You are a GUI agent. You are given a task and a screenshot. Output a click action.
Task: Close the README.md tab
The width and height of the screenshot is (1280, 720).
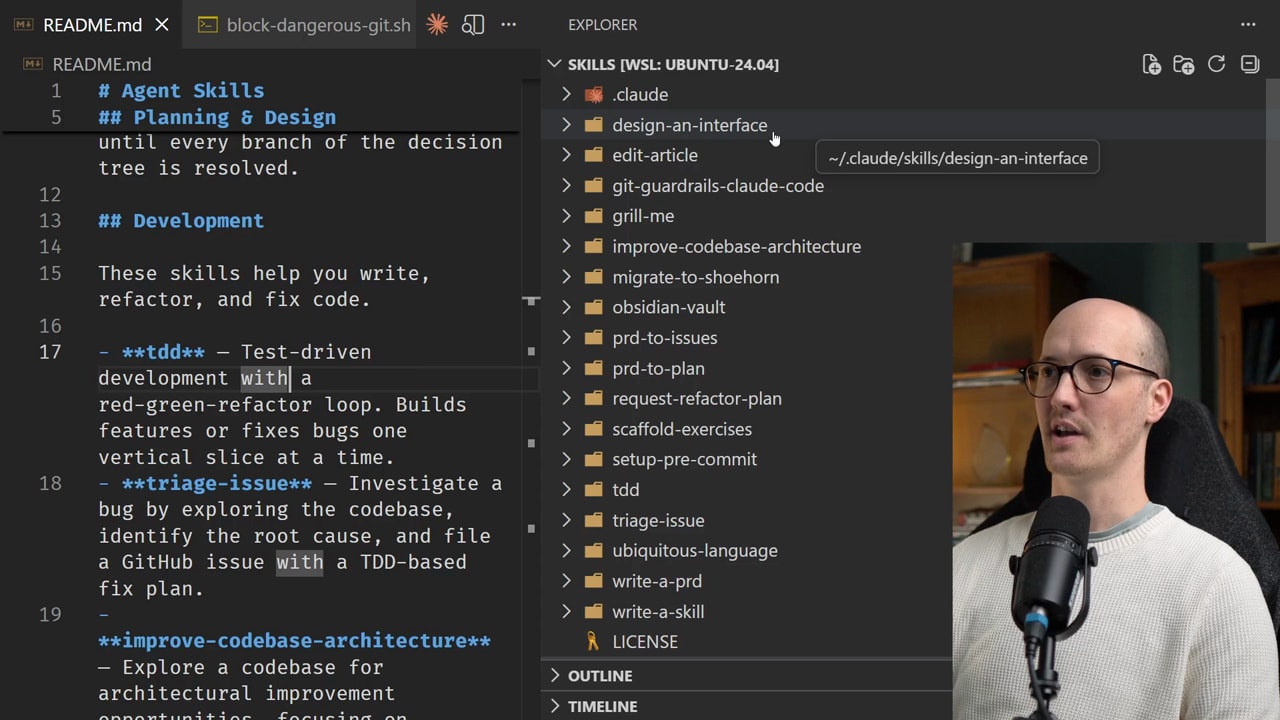tap(162, 25)
